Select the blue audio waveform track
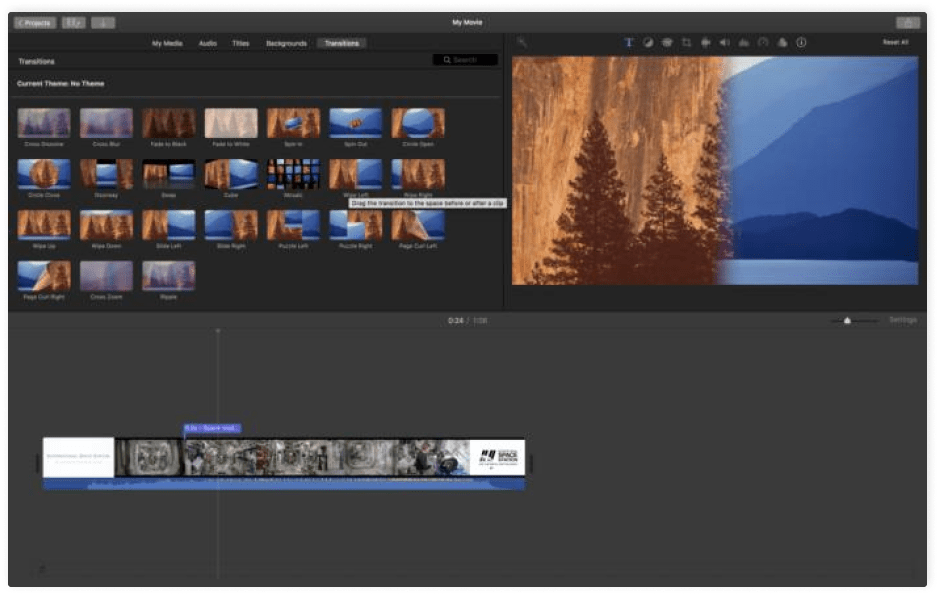The height and width of the screenshot is (595, 939). (284, 484)
